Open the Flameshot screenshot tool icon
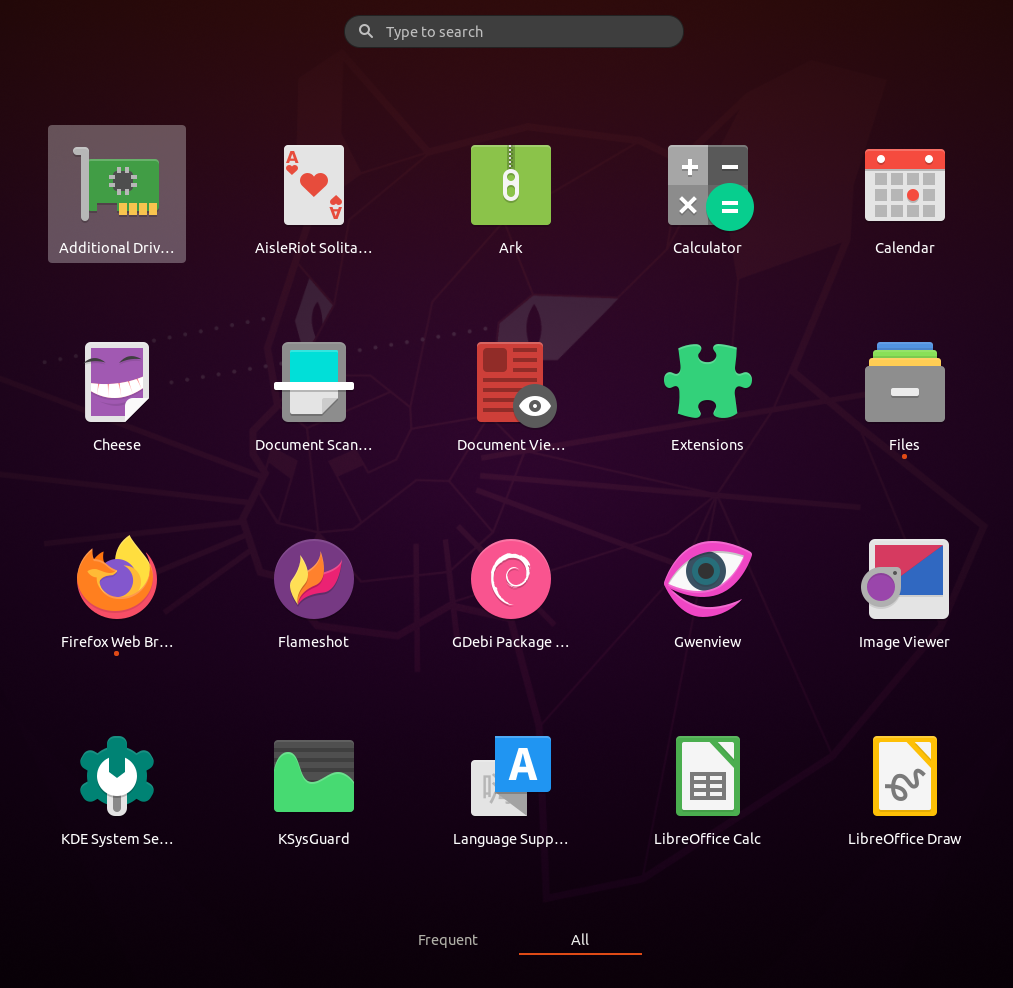Viewport: 1013px width, 988px height. tap(314, 579)
